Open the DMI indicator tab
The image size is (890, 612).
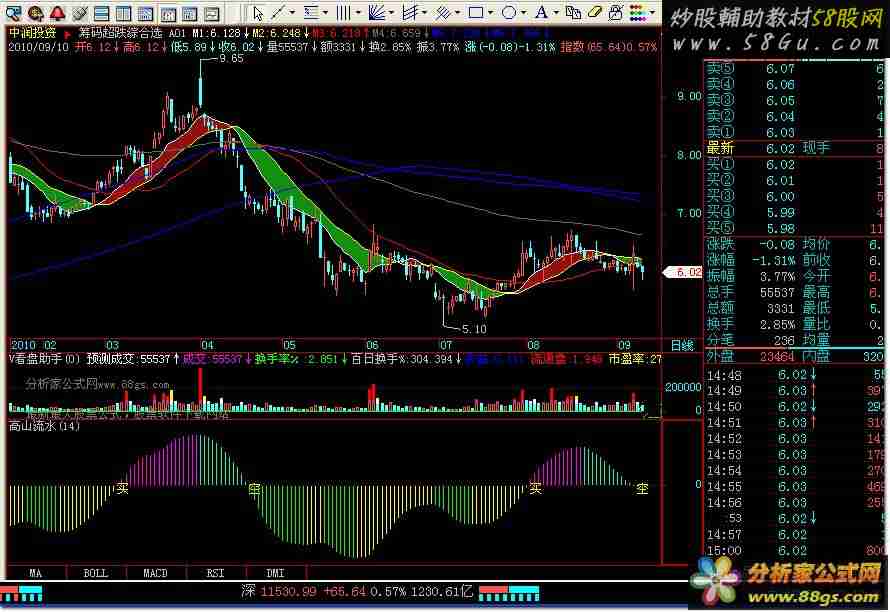tap(274, 573)
